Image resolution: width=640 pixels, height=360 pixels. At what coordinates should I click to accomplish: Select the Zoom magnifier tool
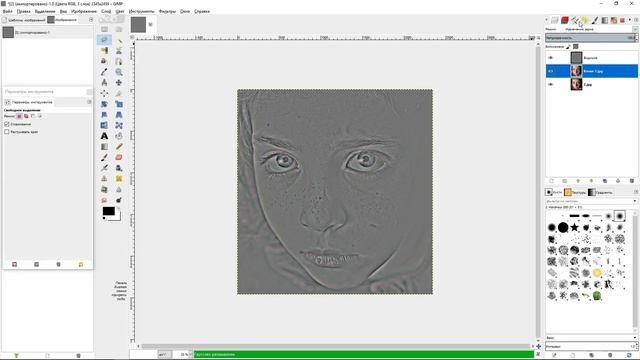pos(119,72)
